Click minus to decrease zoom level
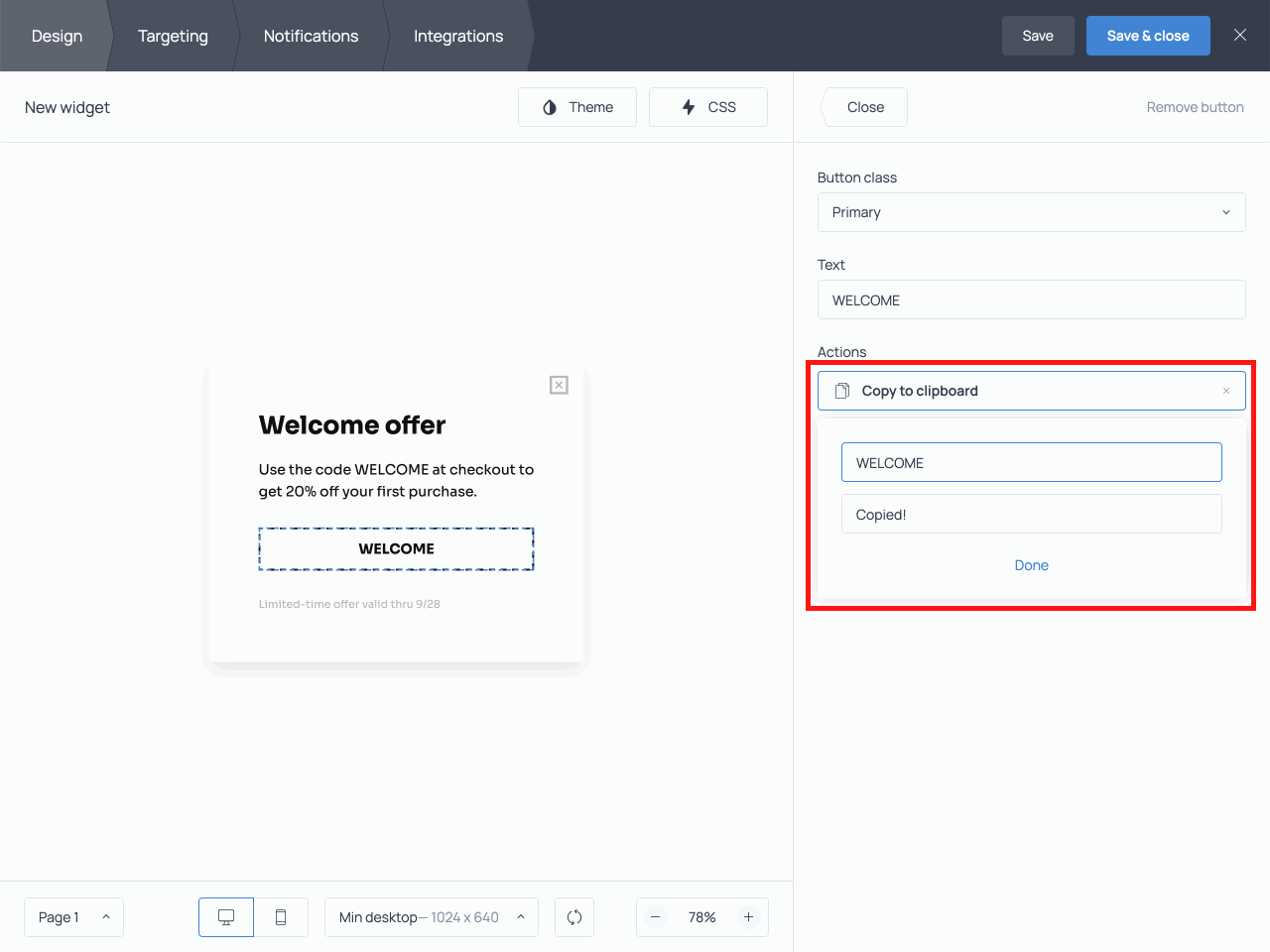The width and height of the screenshot is (1270, 952). click(656, 917)
